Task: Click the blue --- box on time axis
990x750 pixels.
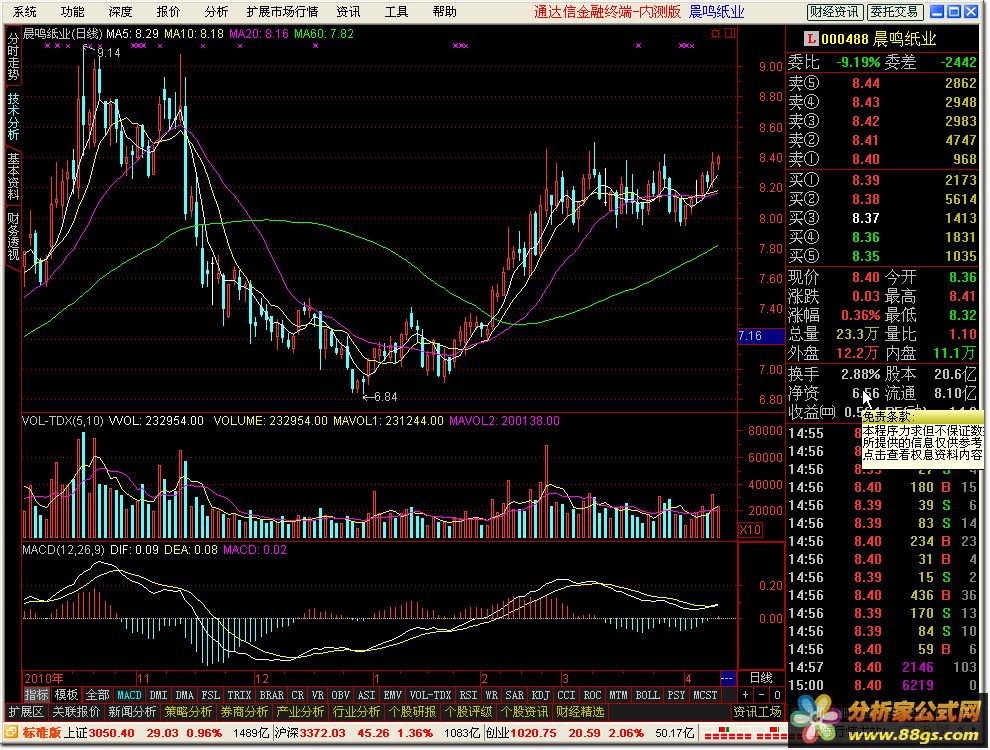Action: coord(727,679)
